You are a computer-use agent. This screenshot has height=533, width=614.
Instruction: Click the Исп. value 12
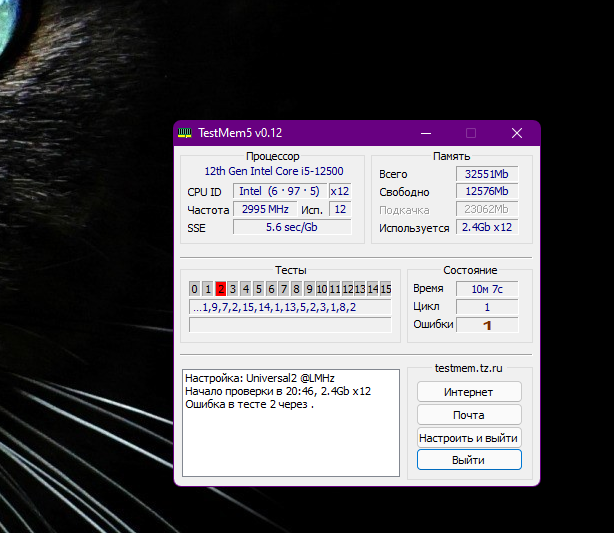tap(340, 209)
